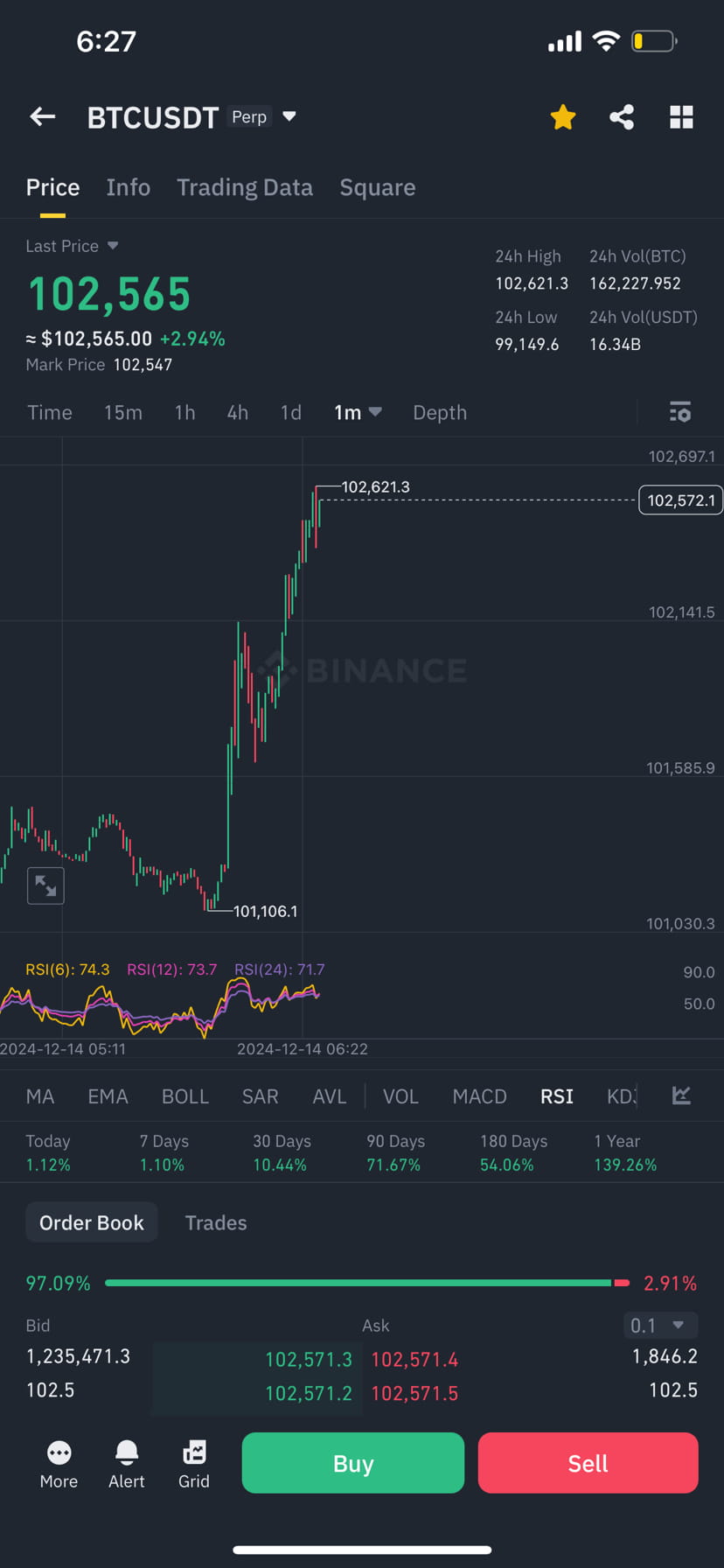Switch to the Depth chart view
The image size is (724, 1568).
440,412
